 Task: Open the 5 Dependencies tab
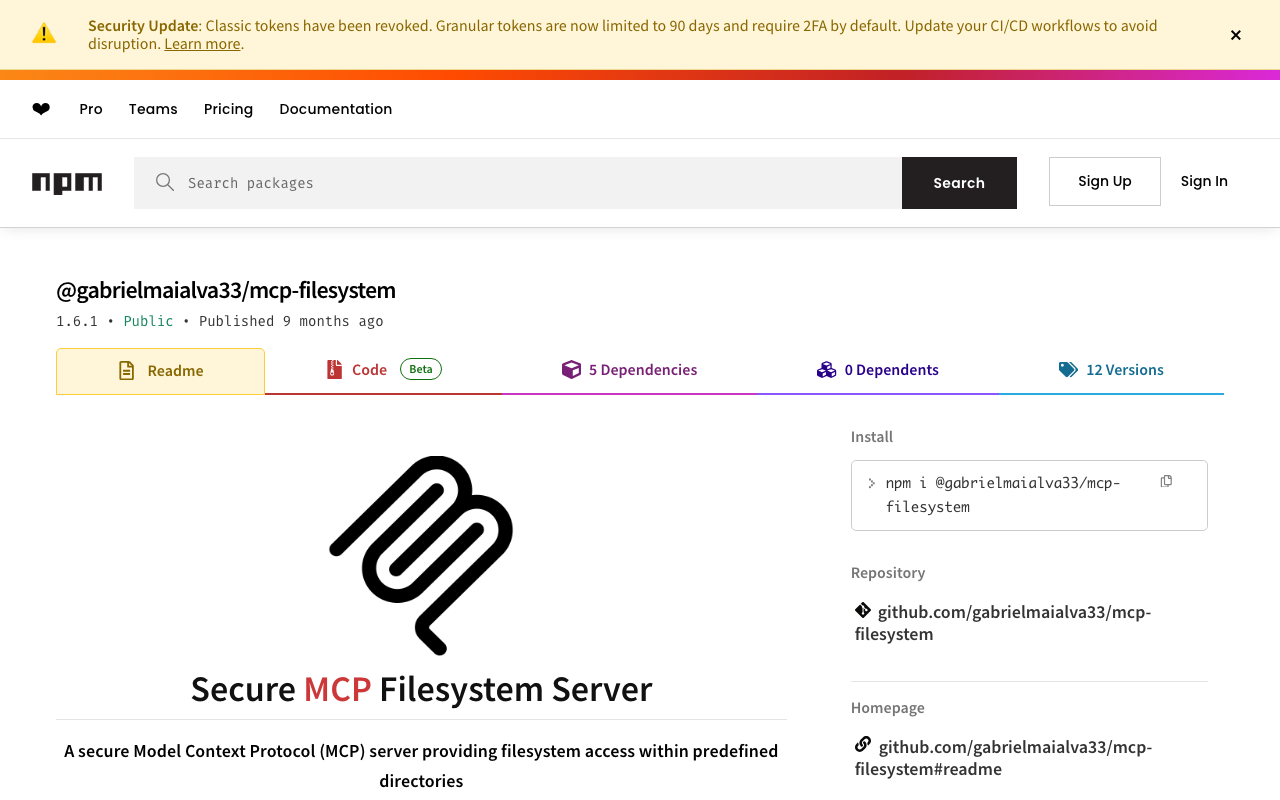click(630, 370)
